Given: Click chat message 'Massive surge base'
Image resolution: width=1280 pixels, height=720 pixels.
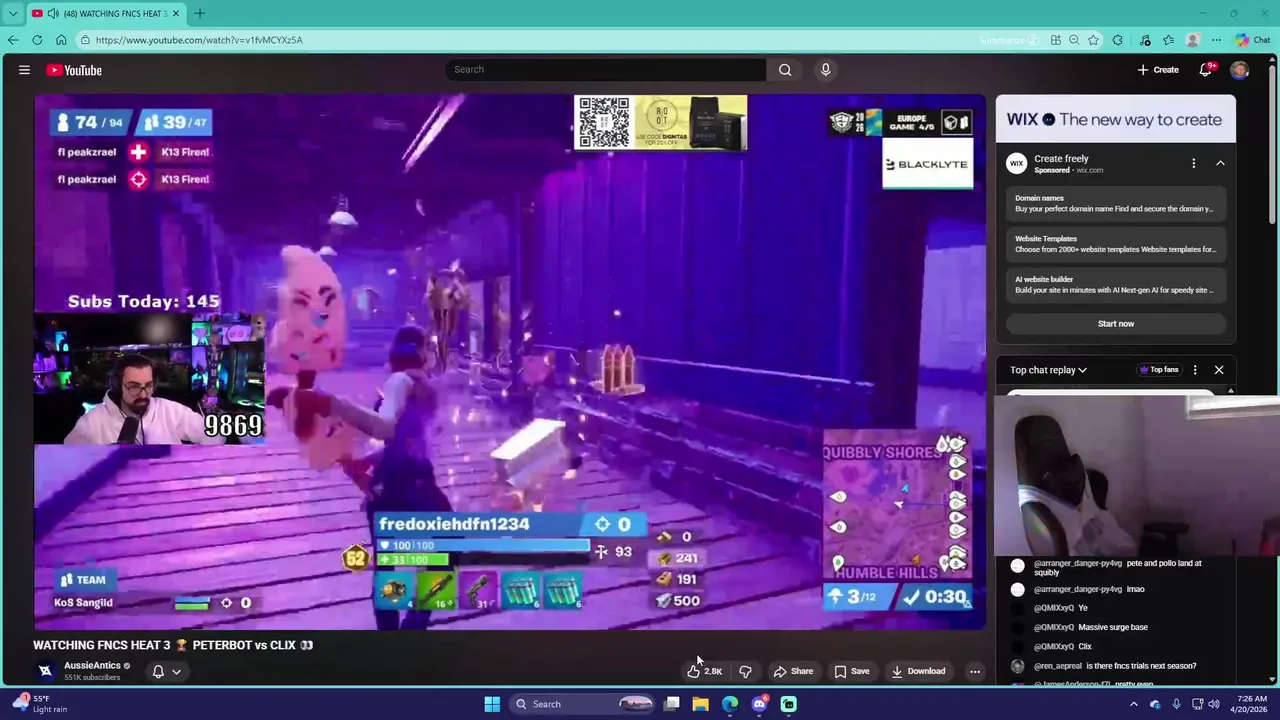Looking at the screenshot, I should pos(1113,627).
